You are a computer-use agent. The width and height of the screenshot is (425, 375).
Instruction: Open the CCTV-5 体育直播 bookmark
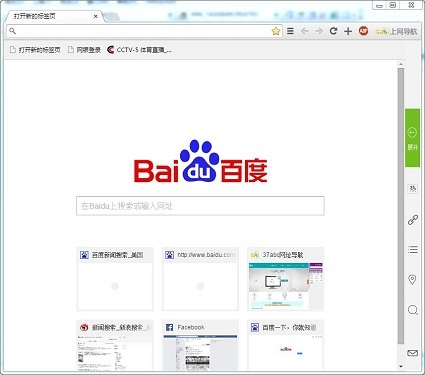(x=139, y=50)
